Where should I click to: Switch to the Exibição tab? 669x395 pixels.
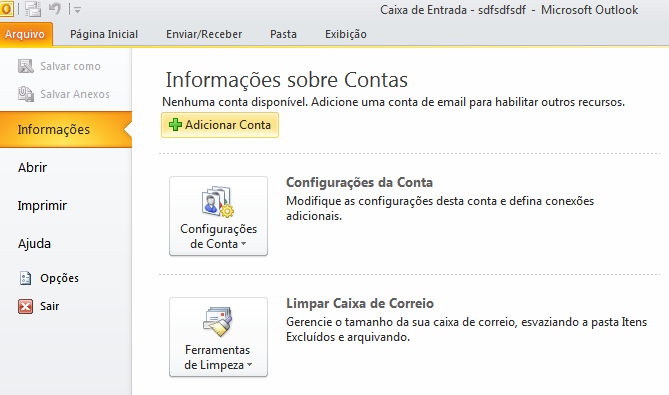(346, 34)
